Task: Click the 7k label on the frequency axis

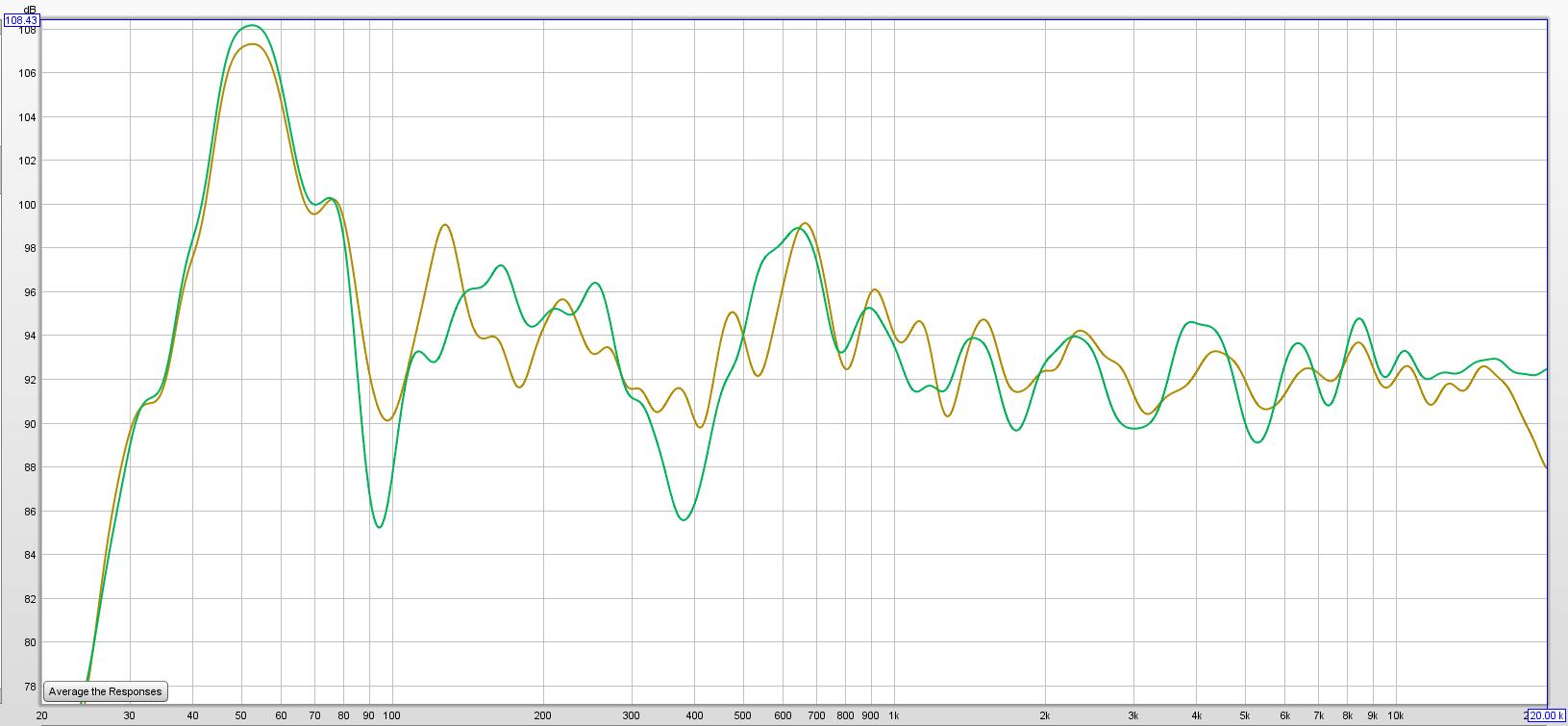Action: [1318, 715]
